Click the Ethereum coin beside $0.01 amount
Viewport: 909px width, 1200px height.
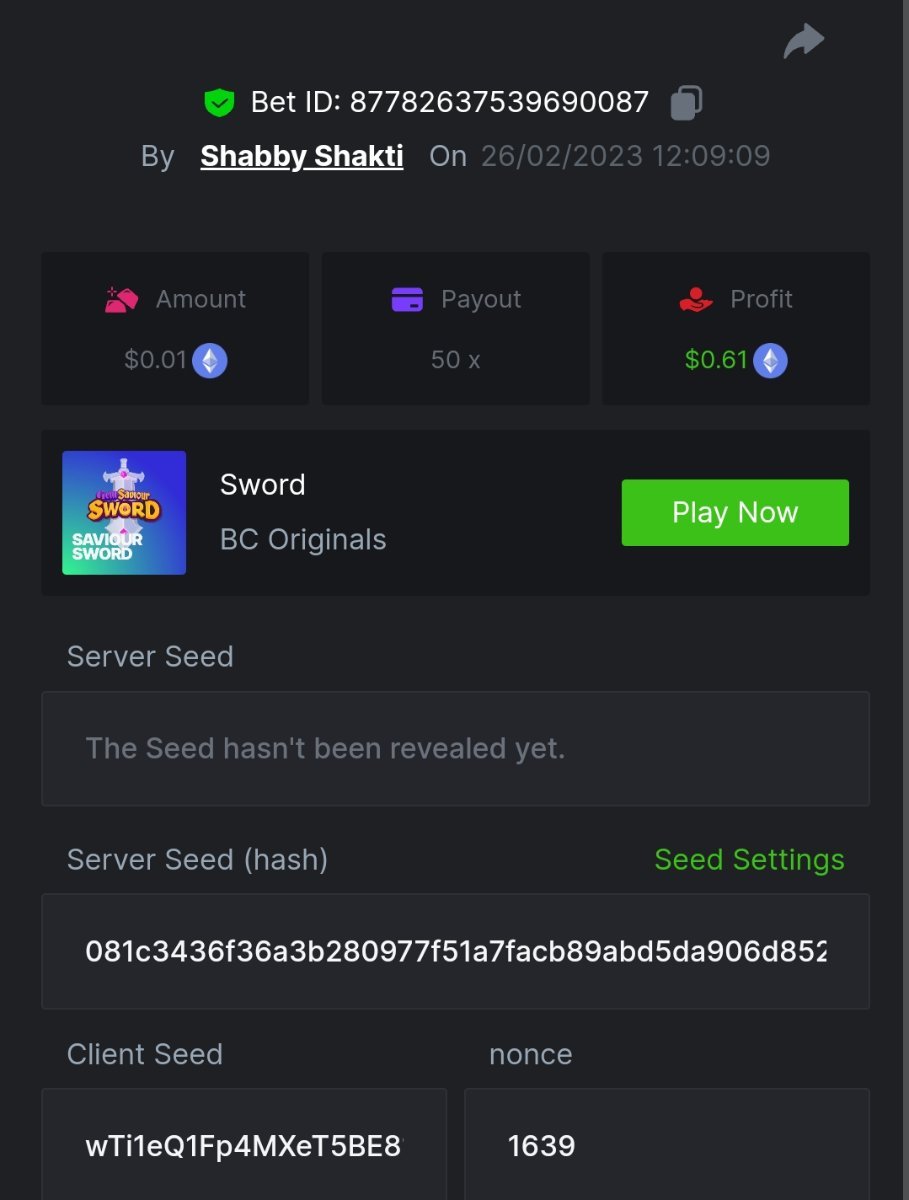(210, 360)
